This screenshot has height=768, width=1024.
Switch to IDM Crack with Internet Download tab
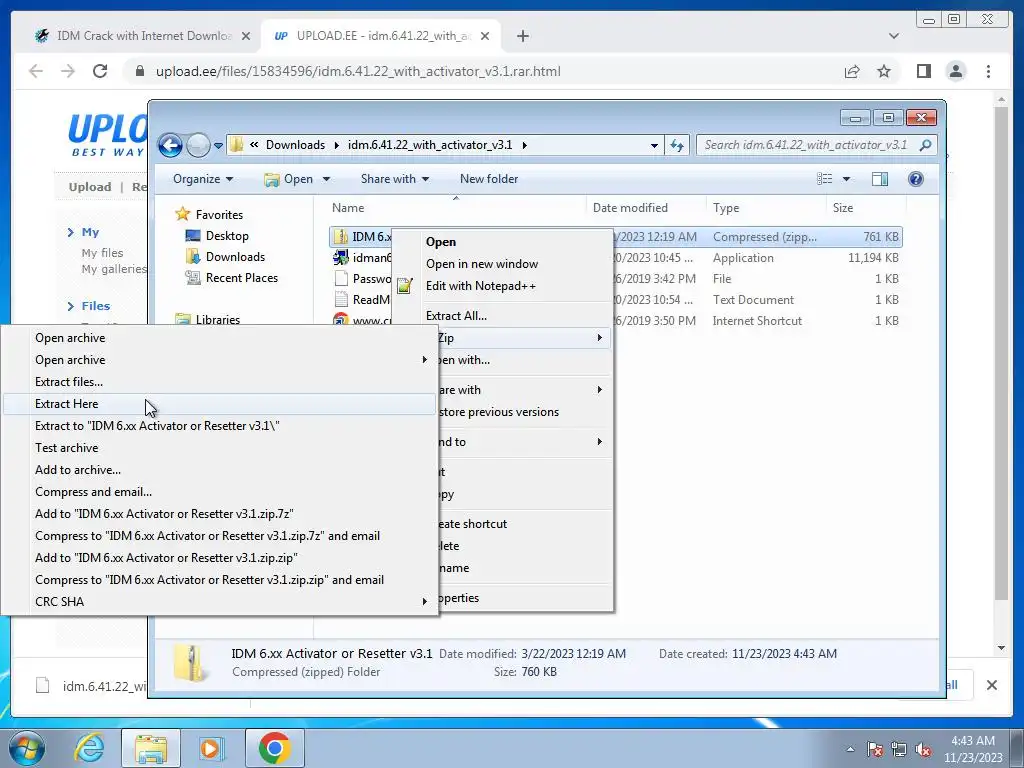point(142,36)
